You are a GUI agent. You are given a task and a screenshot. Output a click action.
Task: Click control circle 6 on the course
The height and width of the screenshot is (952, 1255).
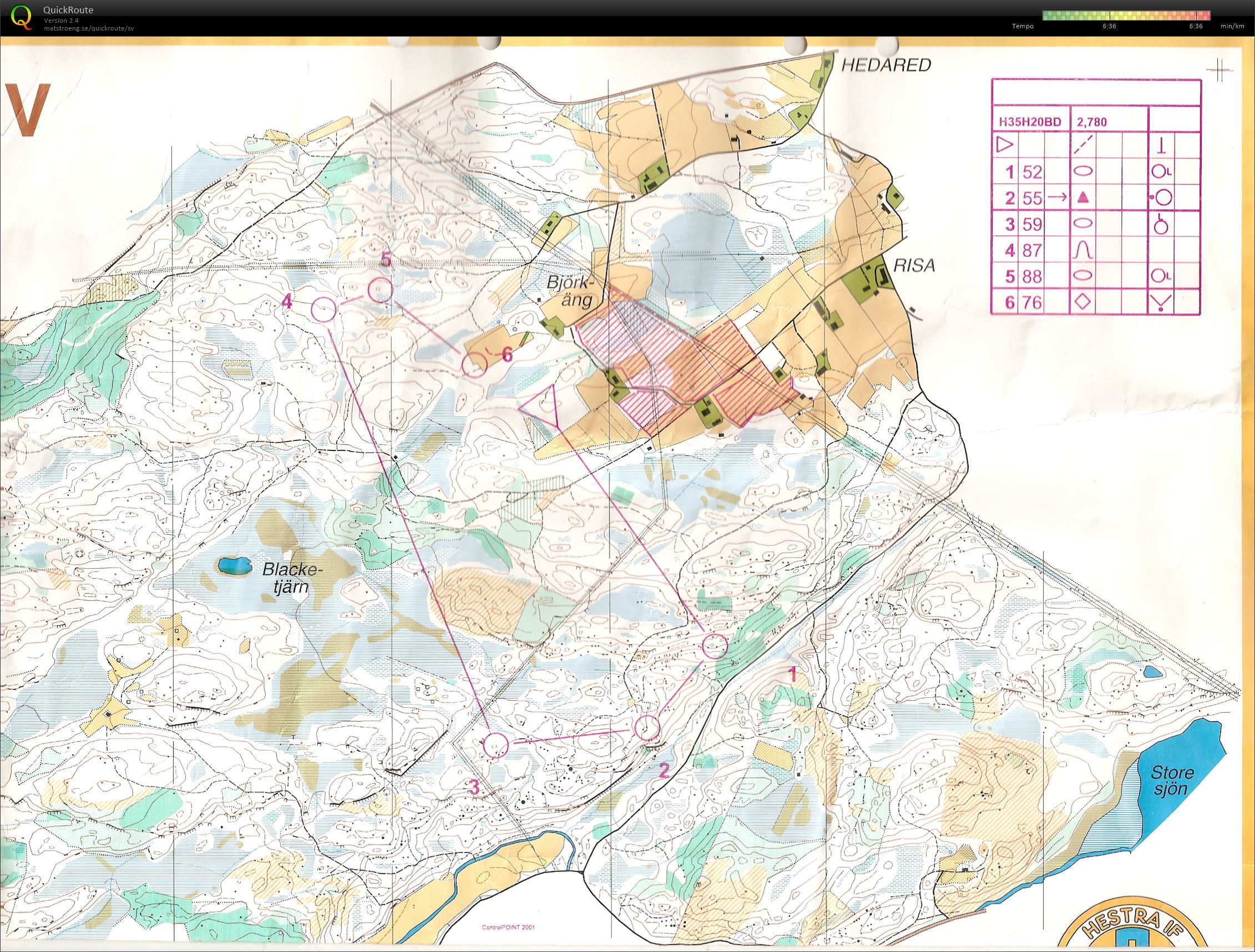point(474,364)
